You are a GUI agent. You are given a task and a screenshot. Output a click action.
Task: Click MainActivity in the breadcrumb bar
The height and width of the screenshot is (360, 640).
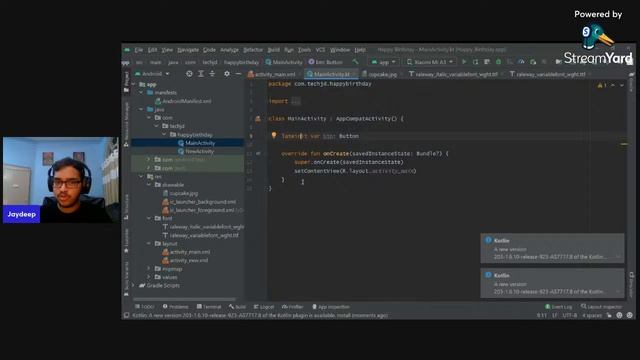click(x=284, y=62)
